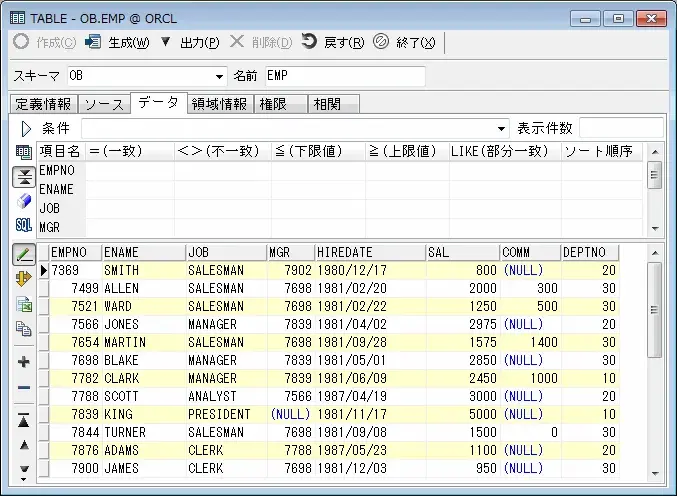Click the 生成(W) generate icon
The width and height of the screenshot is (677, 496).
point(93,42)
